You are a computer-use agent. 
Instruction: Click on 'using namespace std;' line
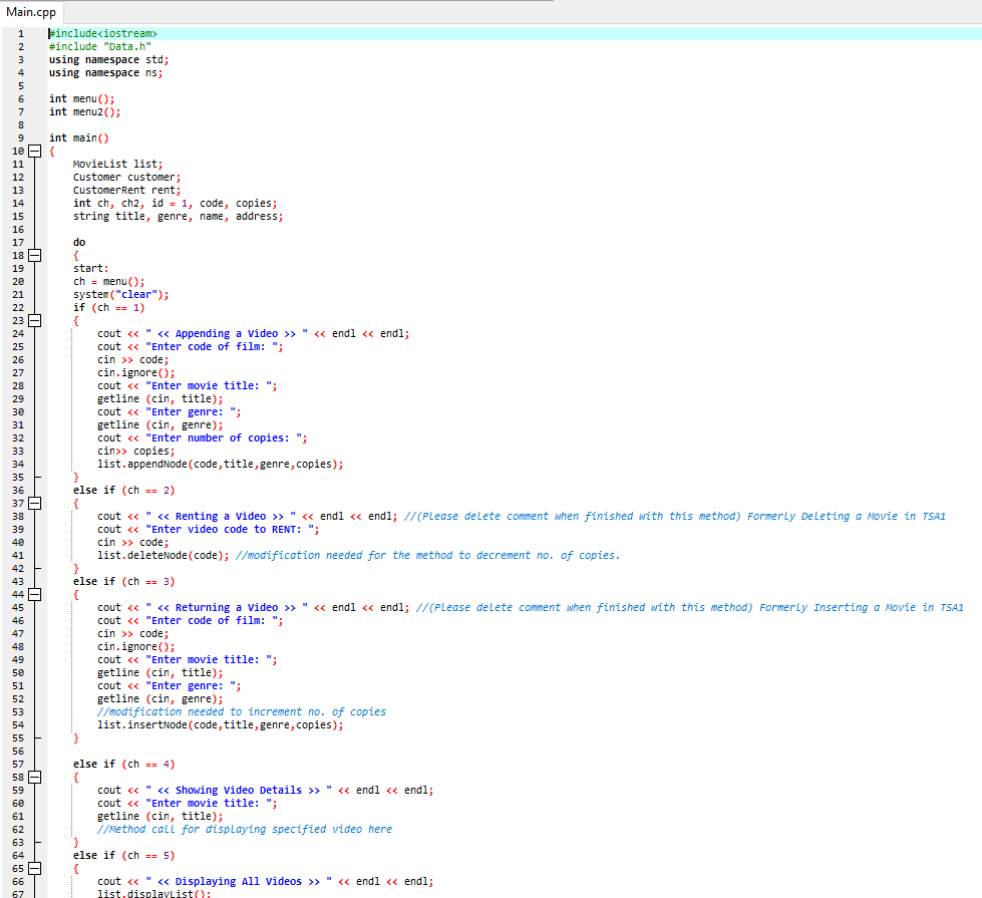click(109, 59)
